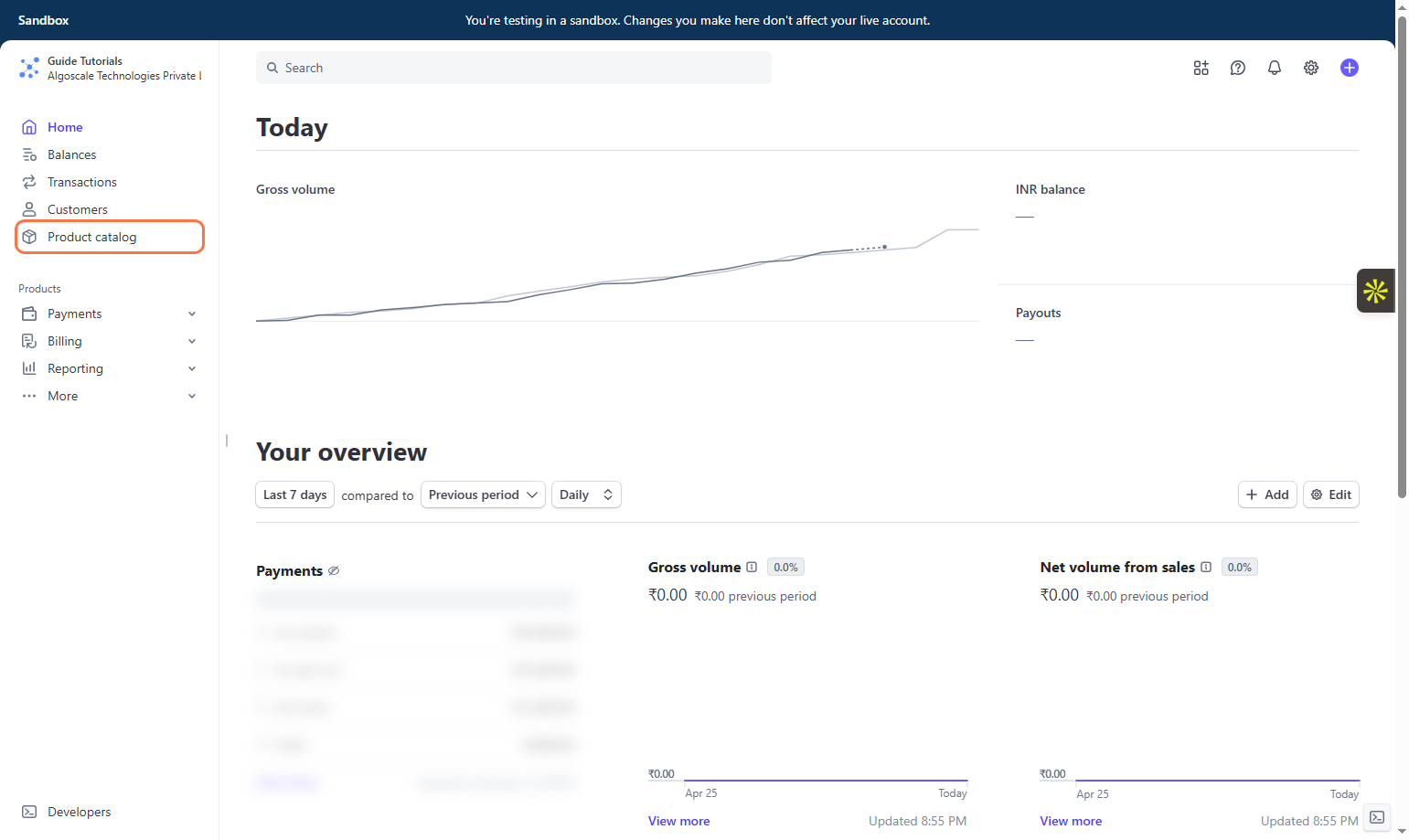Click the Sandbox label in top banner
This screenshot has width=1409, height=840.
43,20
